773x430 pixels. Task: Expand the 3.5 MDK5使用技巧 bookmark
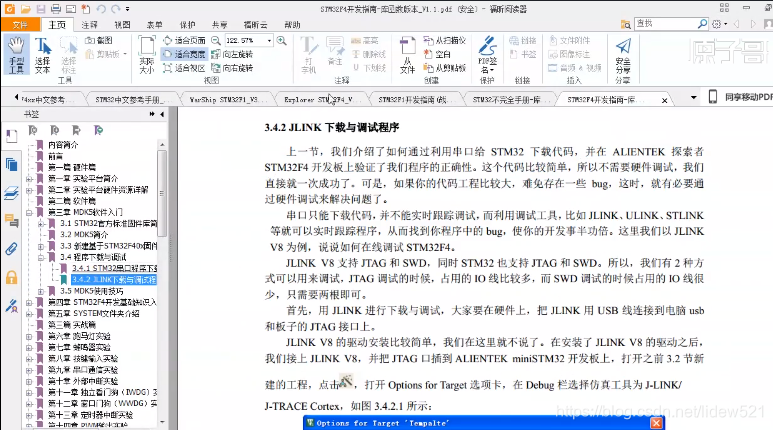[x=41, y=291]
